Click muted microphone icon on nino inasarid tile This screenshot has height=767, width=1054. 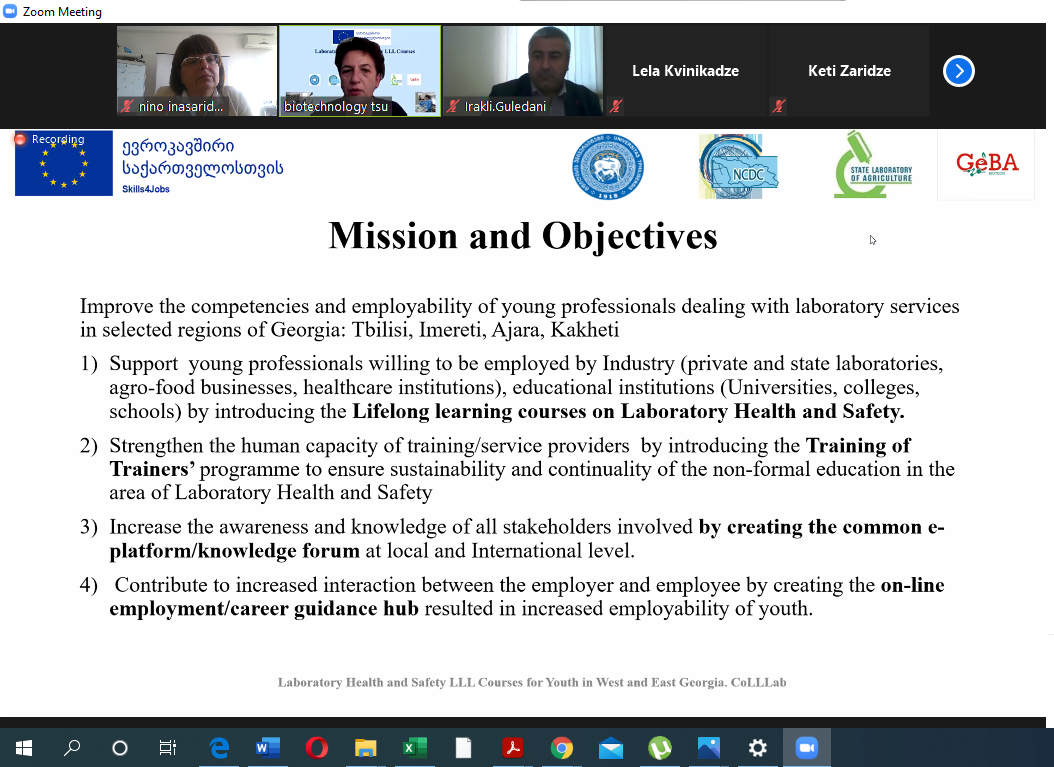pyautogui.click(x=126, y=106)
